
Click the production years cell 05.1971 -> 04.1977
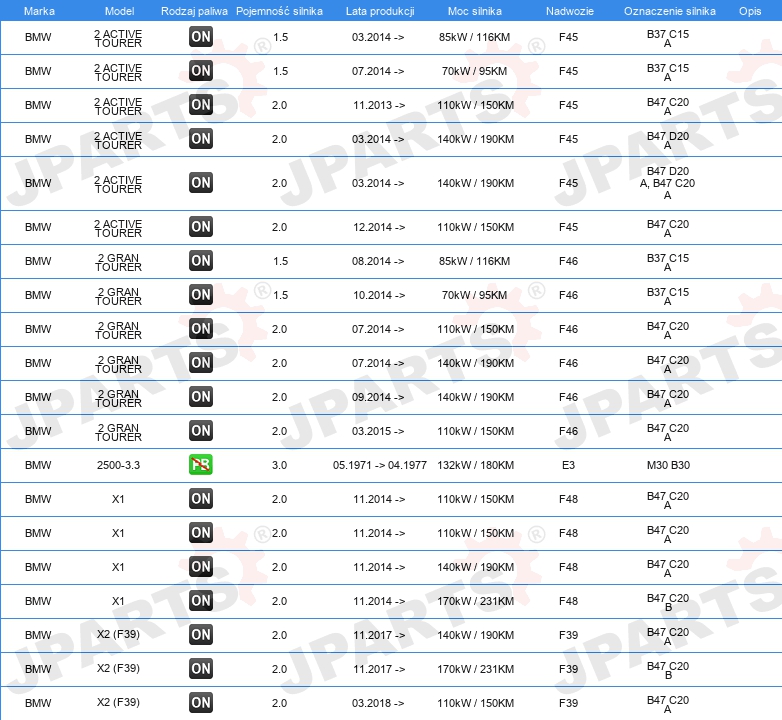tap(380, 465)
